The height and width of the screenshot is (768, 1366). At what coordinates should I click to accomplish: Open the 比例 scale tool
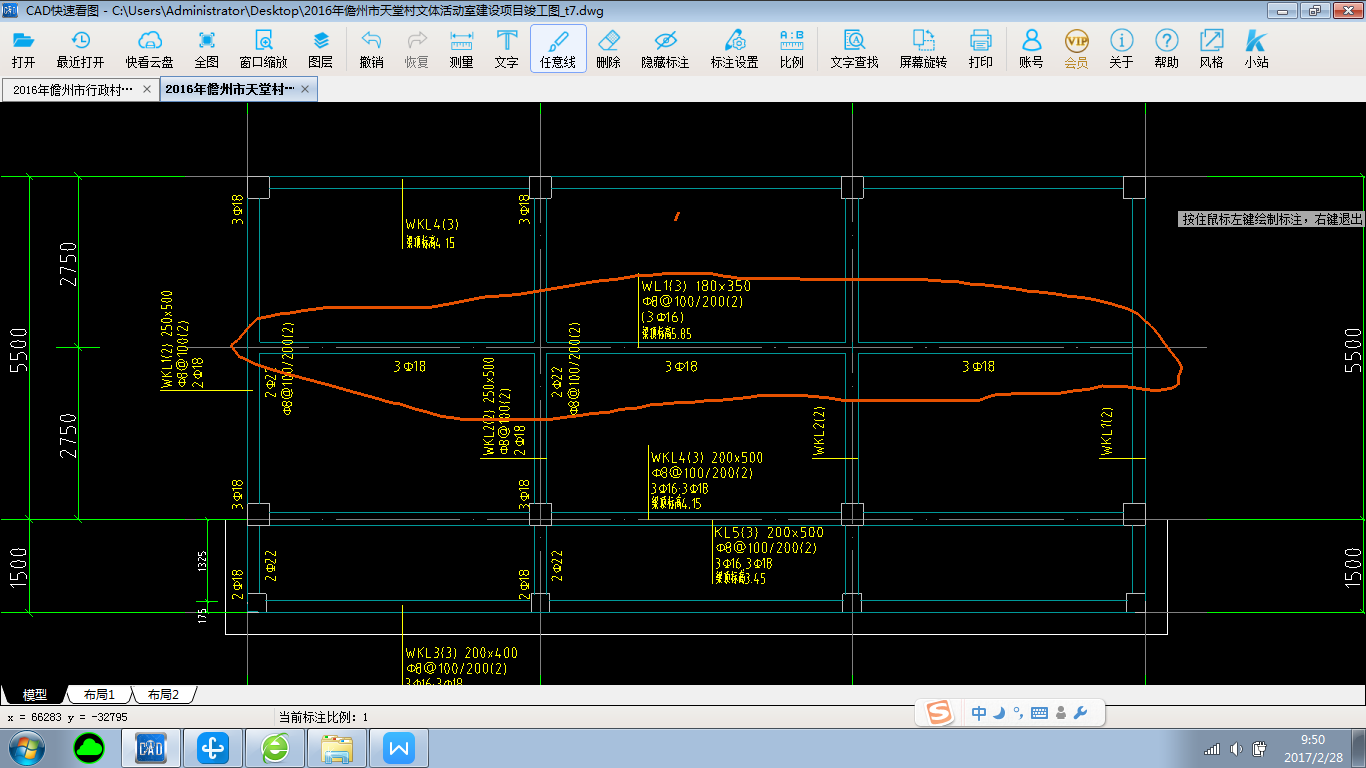792,49
